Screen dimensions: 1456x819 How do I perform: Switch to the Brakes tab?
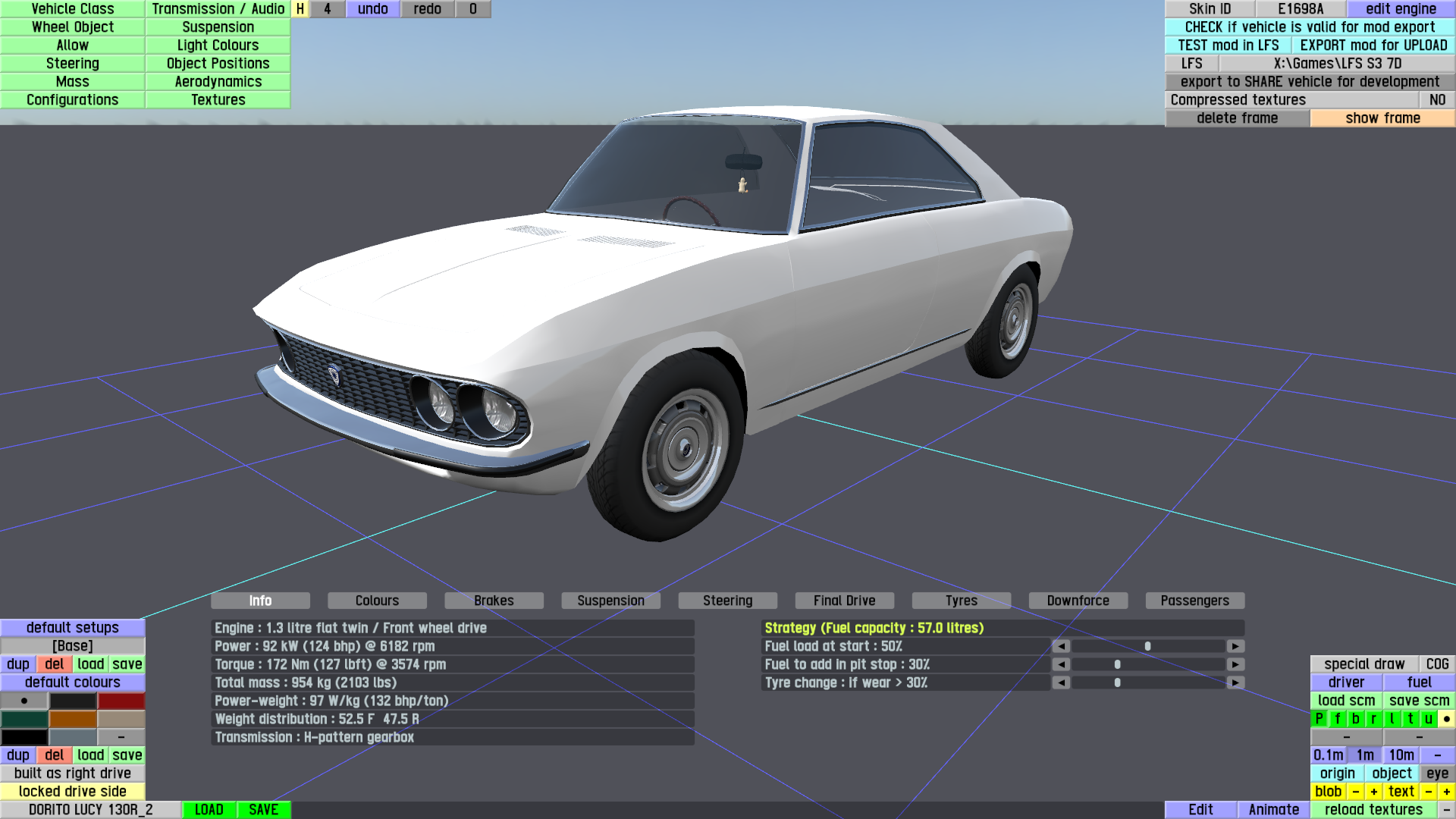point(494,601)
